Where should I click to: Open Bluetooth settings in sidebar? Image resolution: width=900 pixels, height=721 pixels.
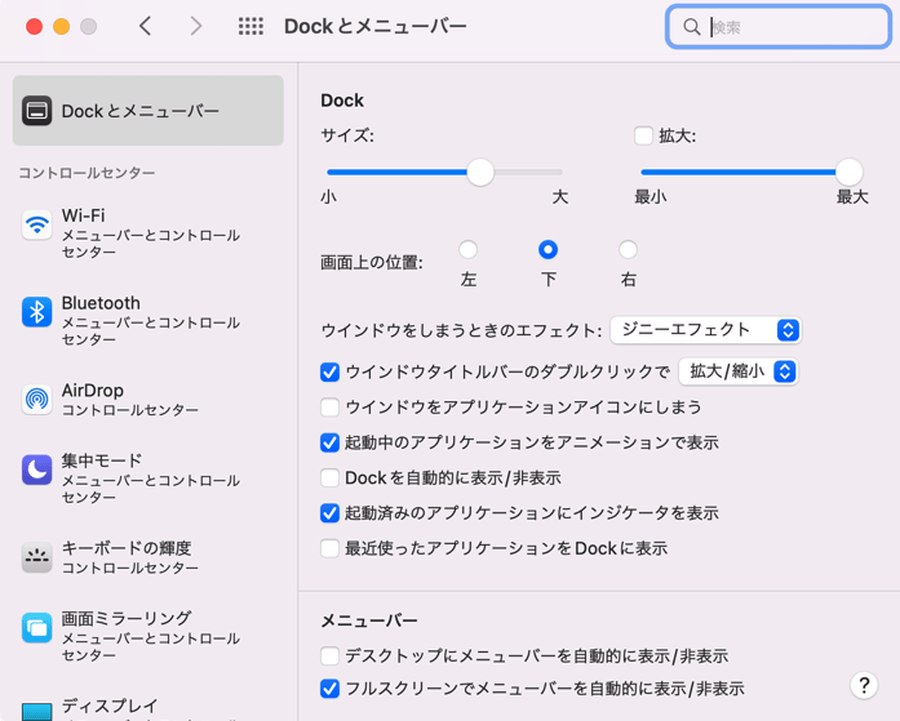coord(148,320)
